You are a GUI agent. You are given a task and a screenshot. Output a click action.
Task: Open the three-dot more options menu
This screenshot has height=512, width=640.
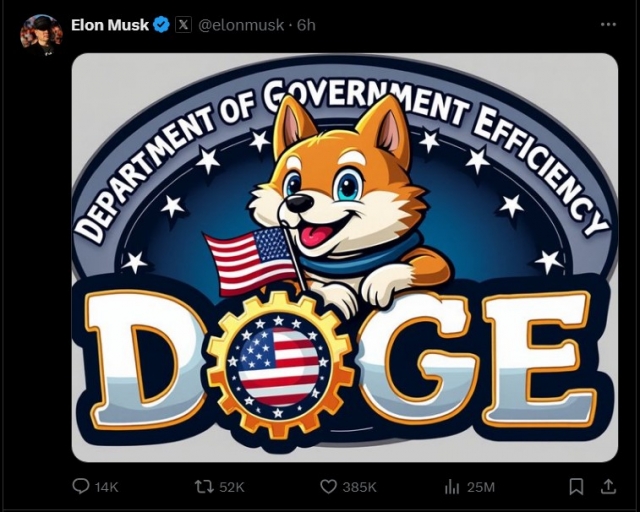(x=608, y=24)
